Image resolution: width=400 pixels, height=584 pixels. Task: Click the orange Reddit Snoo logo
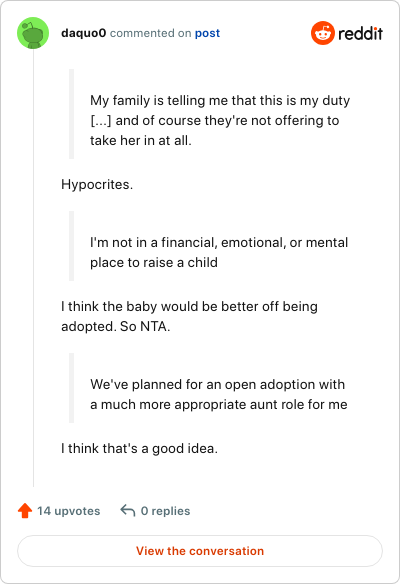(323, 33)
